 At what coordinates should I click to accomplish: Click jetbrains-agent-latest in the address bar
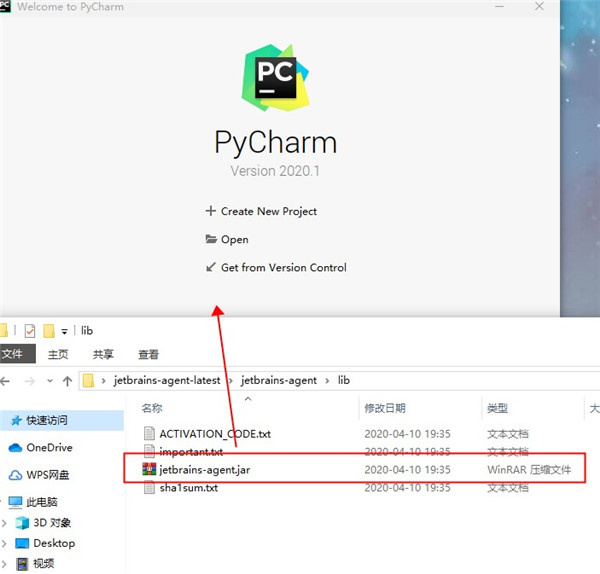coord(167,380)
